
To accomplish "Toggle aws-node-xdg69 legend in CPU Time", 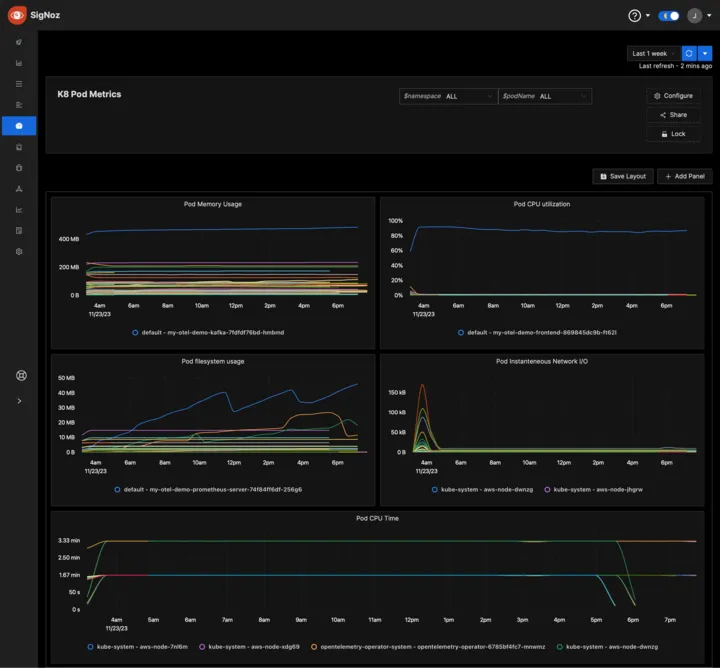I will (249, 647).
